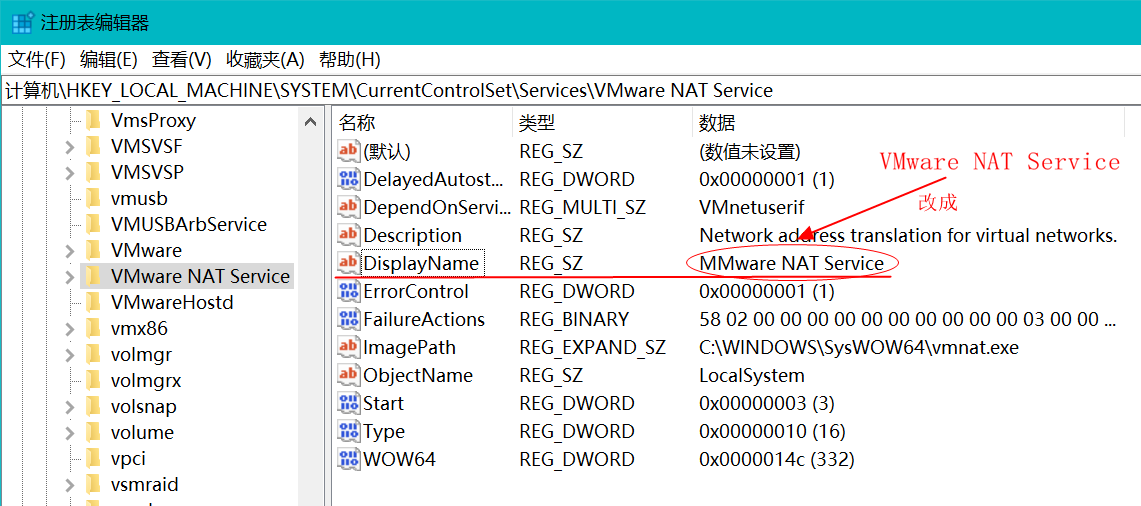
Task: Expand the volsnap tree node
Action: [69, 407]
